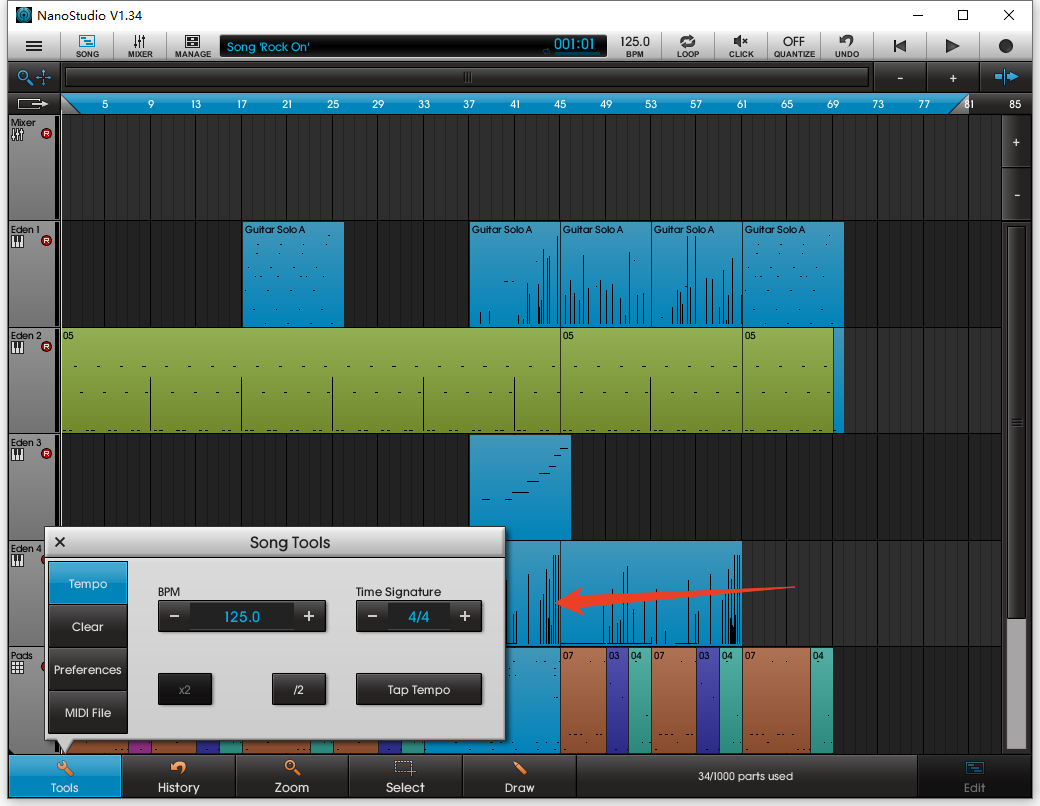Rewind to the song start

click(900, 46)
